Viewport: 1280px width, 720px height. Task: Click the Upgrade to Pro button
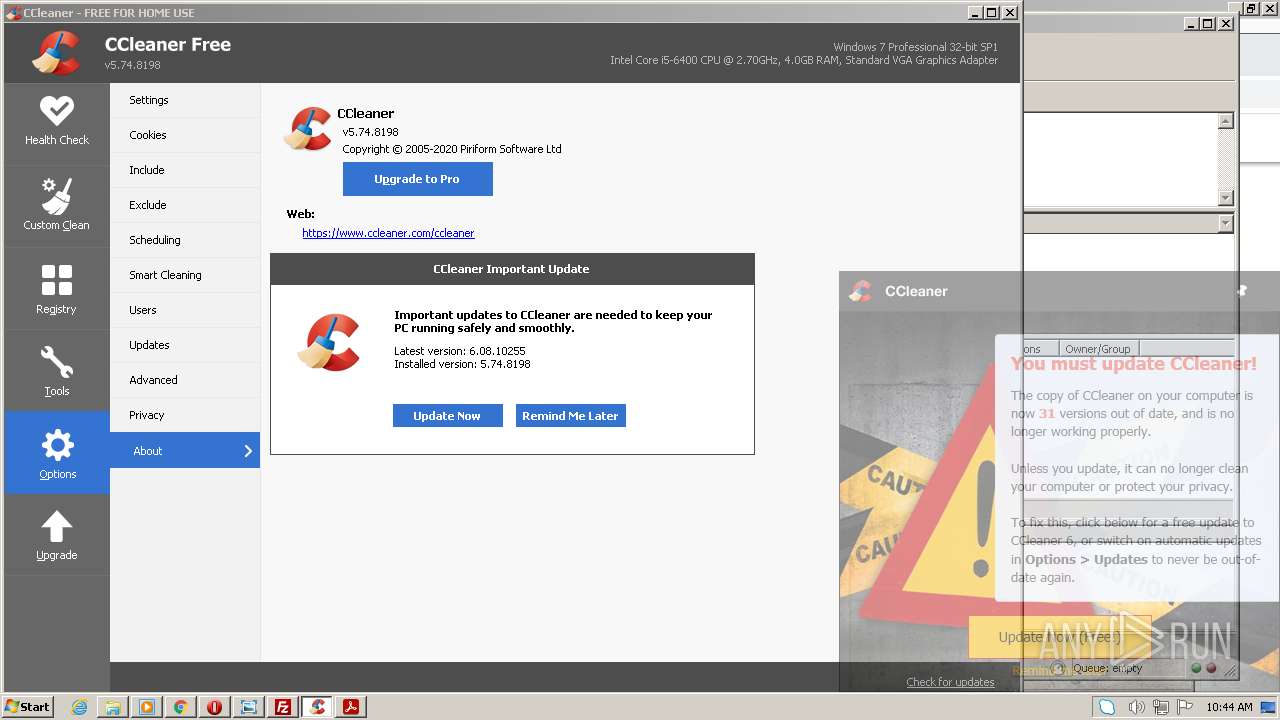tap(417, 179)
